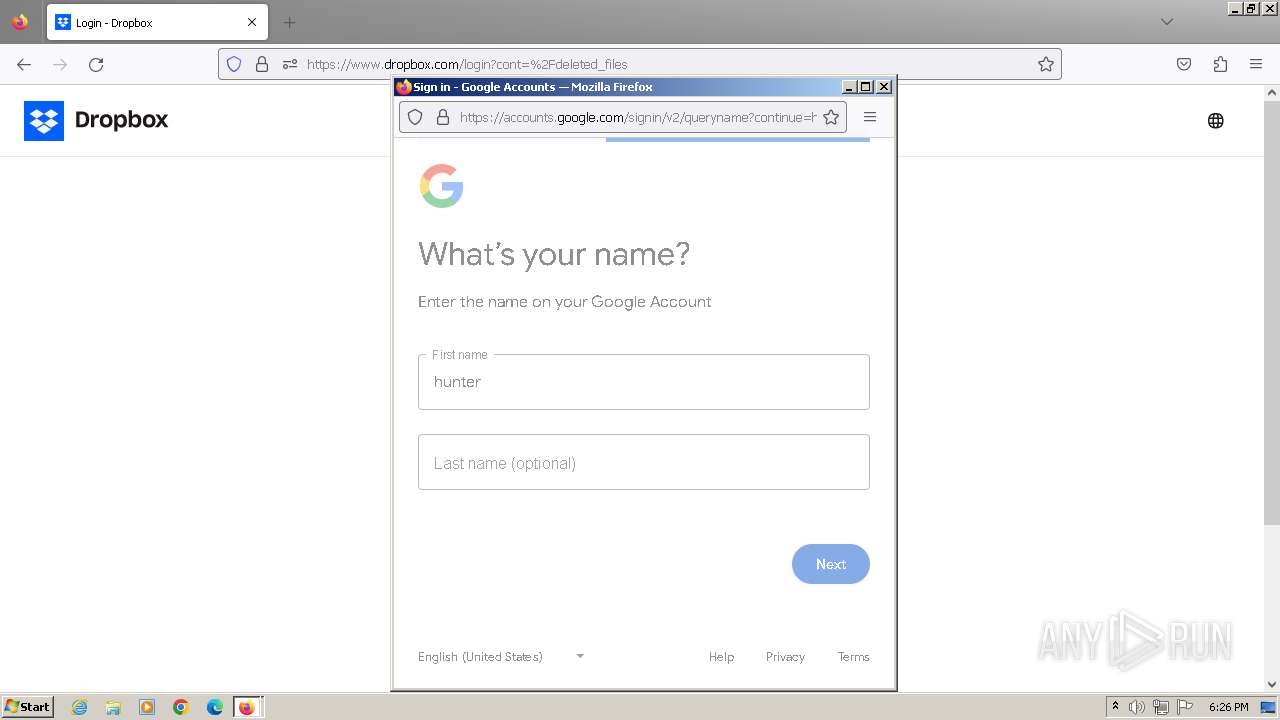Open the Windows Start button
This screenshot has width=1280, height=720.
[x=28, y=707]
